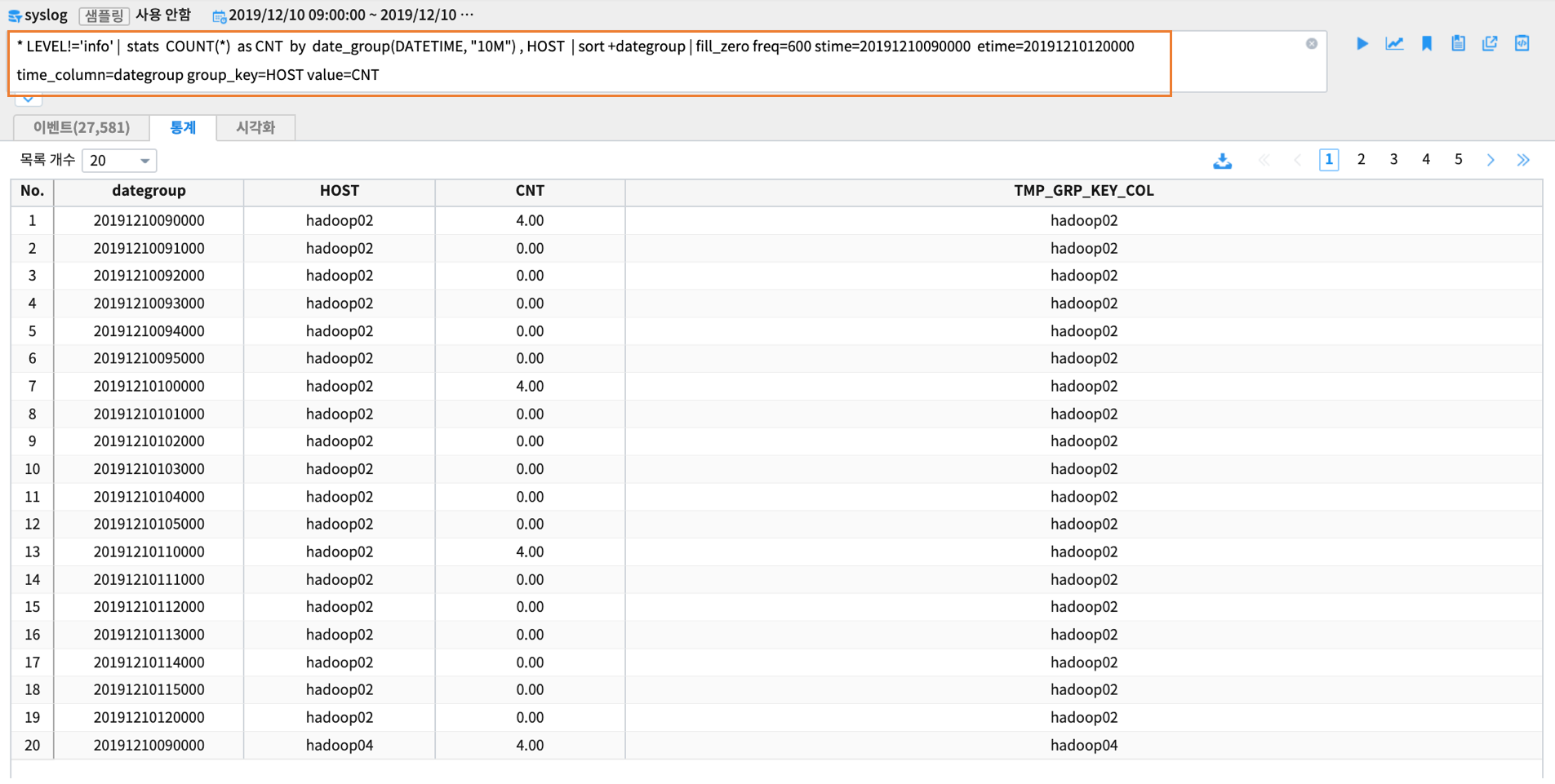
Task: Click the 샘플링 button
Action: tap(104, 16)
